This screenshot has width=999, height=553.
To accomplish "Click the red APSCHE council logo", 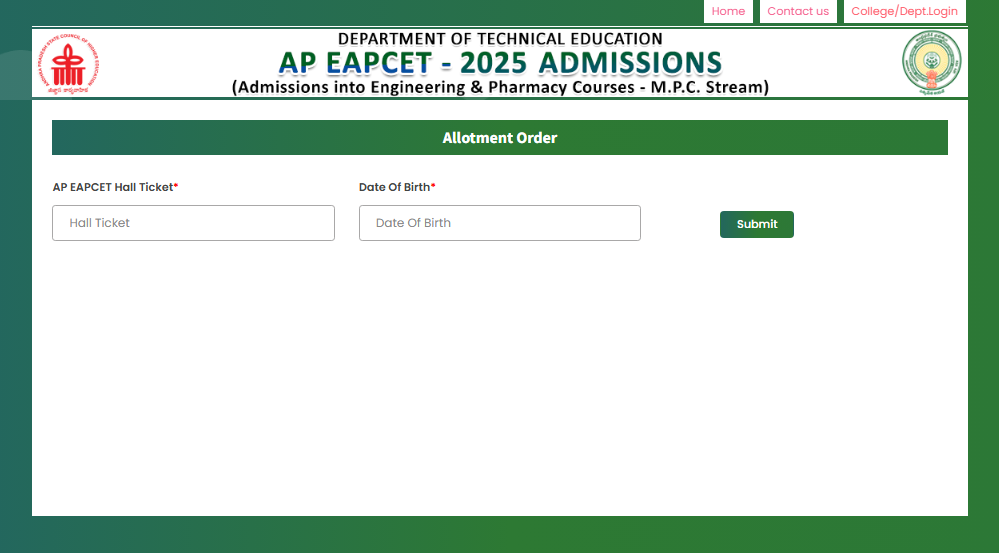I will coord(68,64).
